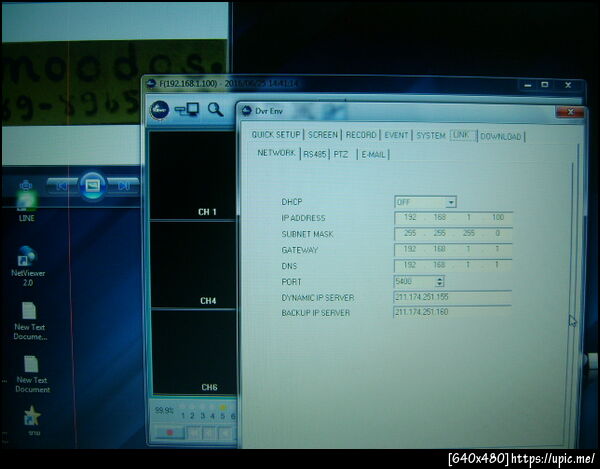This screenshot has width=600, height=469.
Task: Switch to the RECORD tab
Action: pos(361,135)
